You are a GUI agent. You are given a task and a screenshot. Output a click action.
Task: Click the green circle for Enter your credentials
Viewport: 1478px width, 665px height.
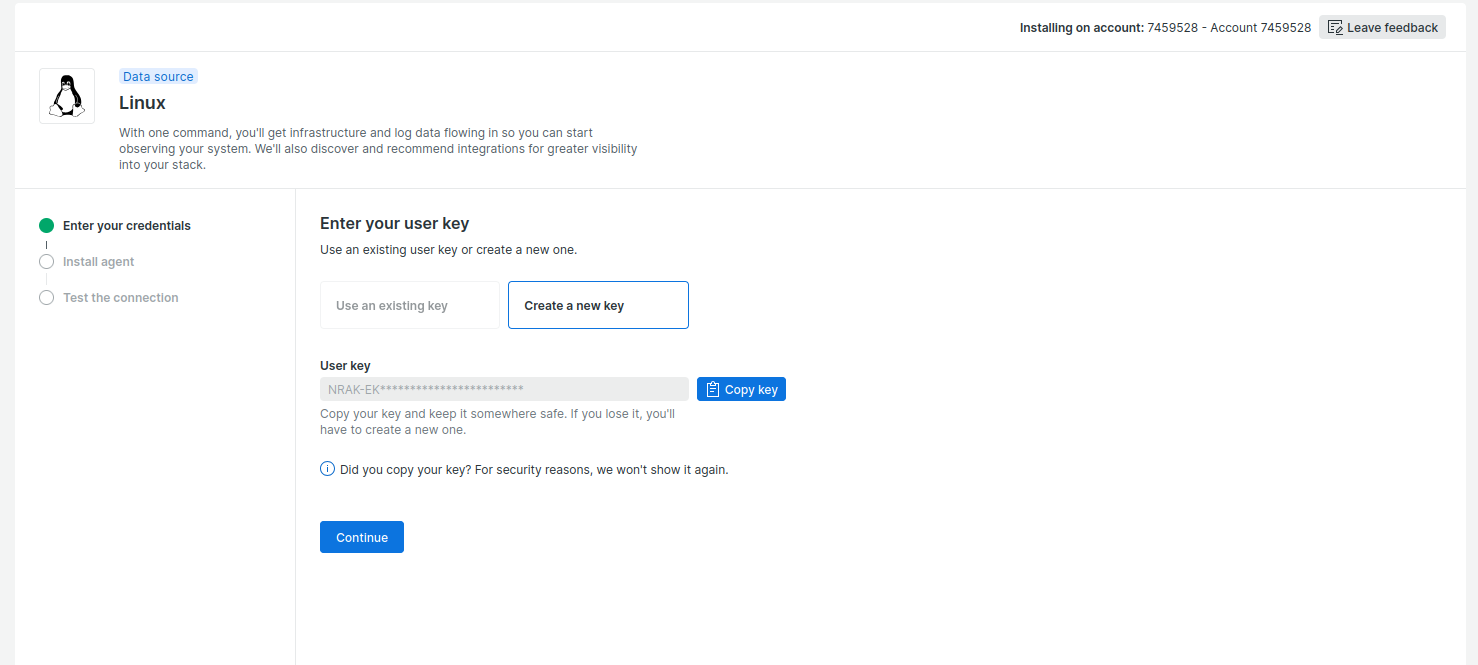pos(46,226)
